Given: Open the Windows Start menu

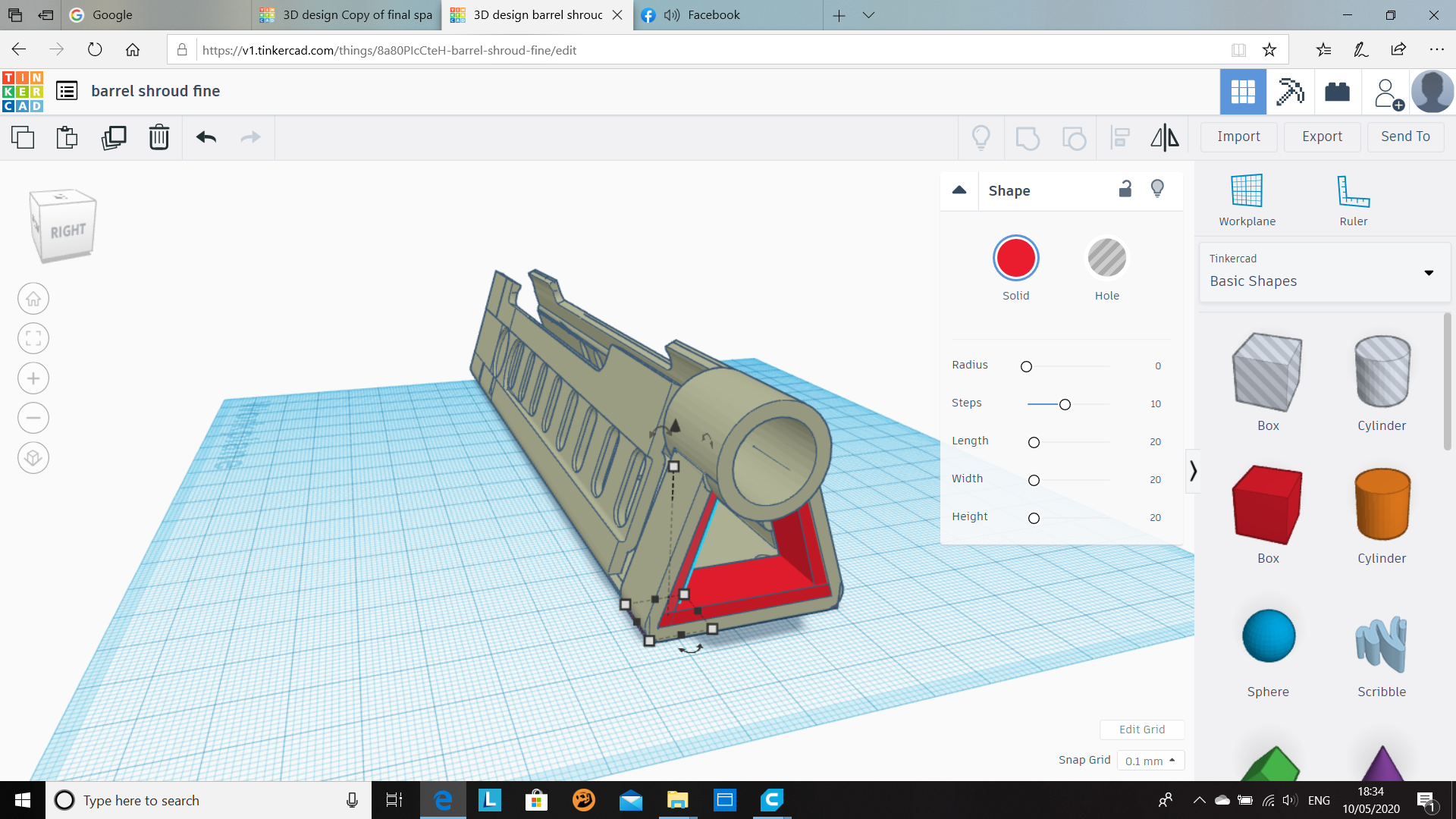Looking at the screenshot, I should coord(23,800).
